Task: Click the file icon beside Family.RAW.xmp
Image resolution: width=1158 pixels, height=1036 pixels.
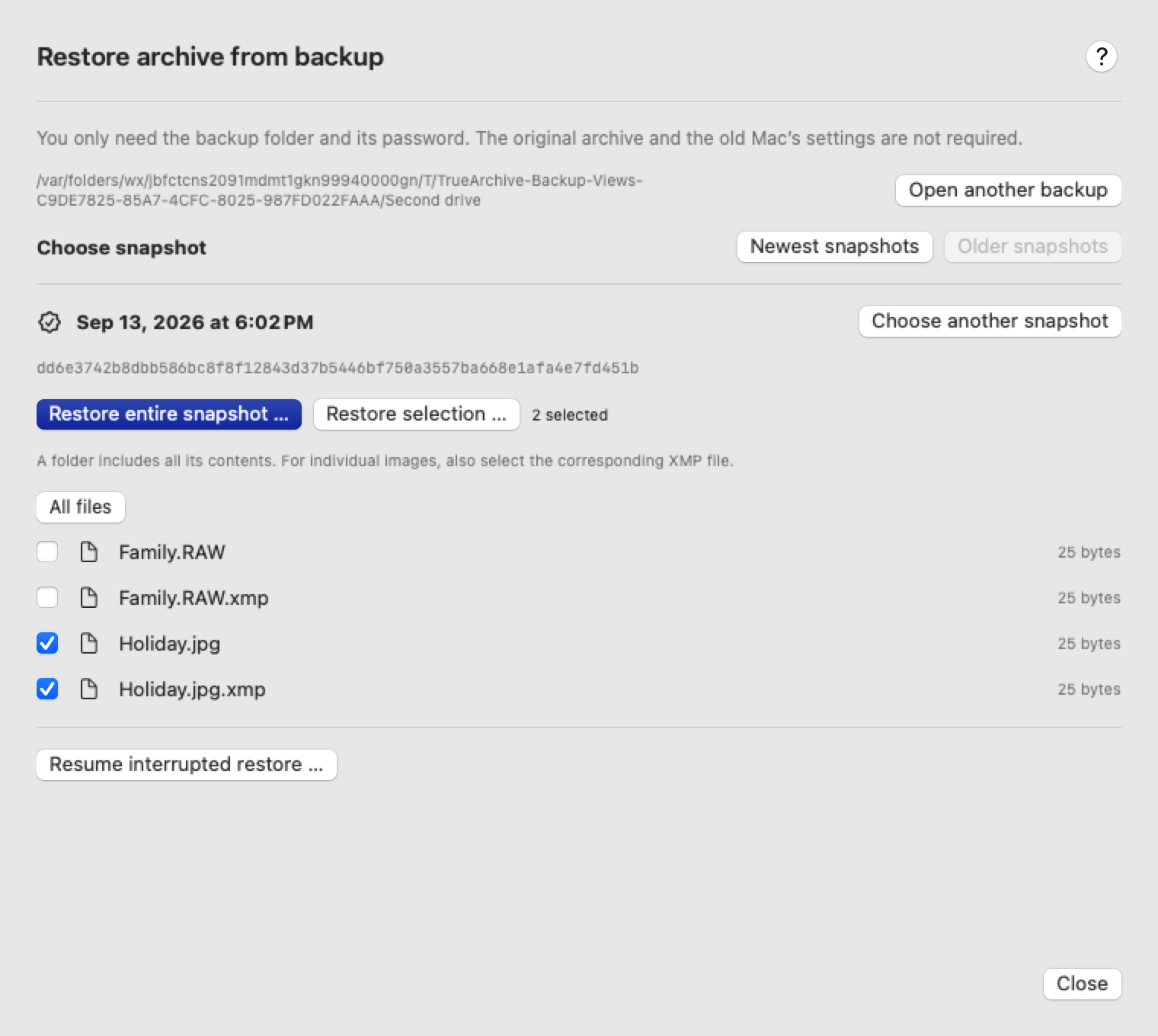Action: (x=89, y=598)
